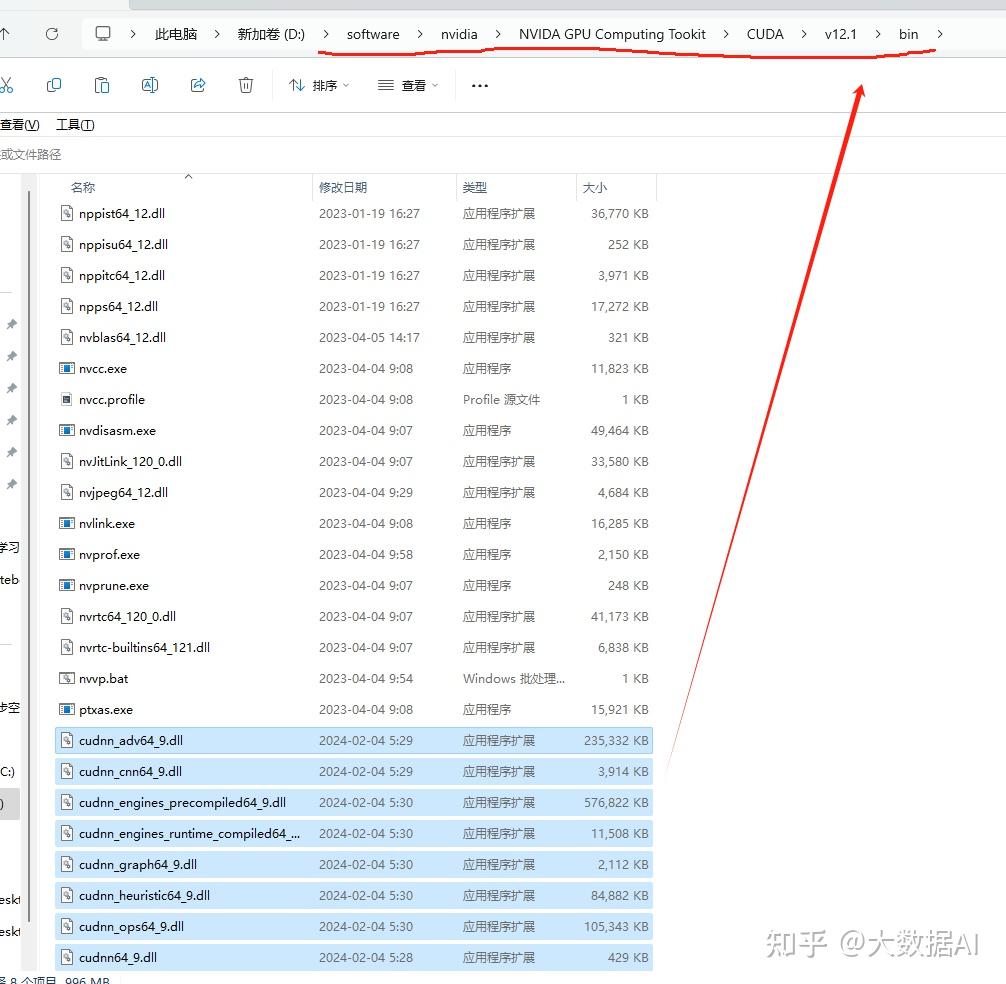1006x984 pixels.
Task: Open the 排序 sort dropdown
Action: [x=317, y=85]
